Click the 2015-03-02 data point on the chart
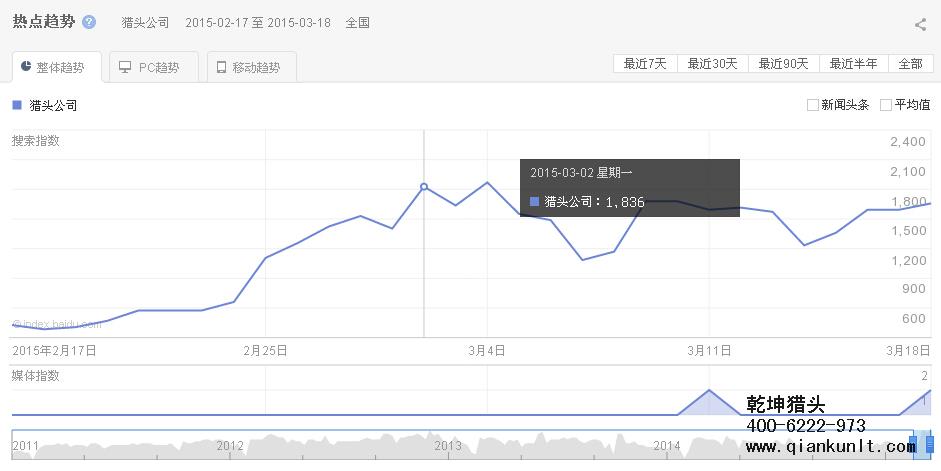941x471 pixels. 424,187
